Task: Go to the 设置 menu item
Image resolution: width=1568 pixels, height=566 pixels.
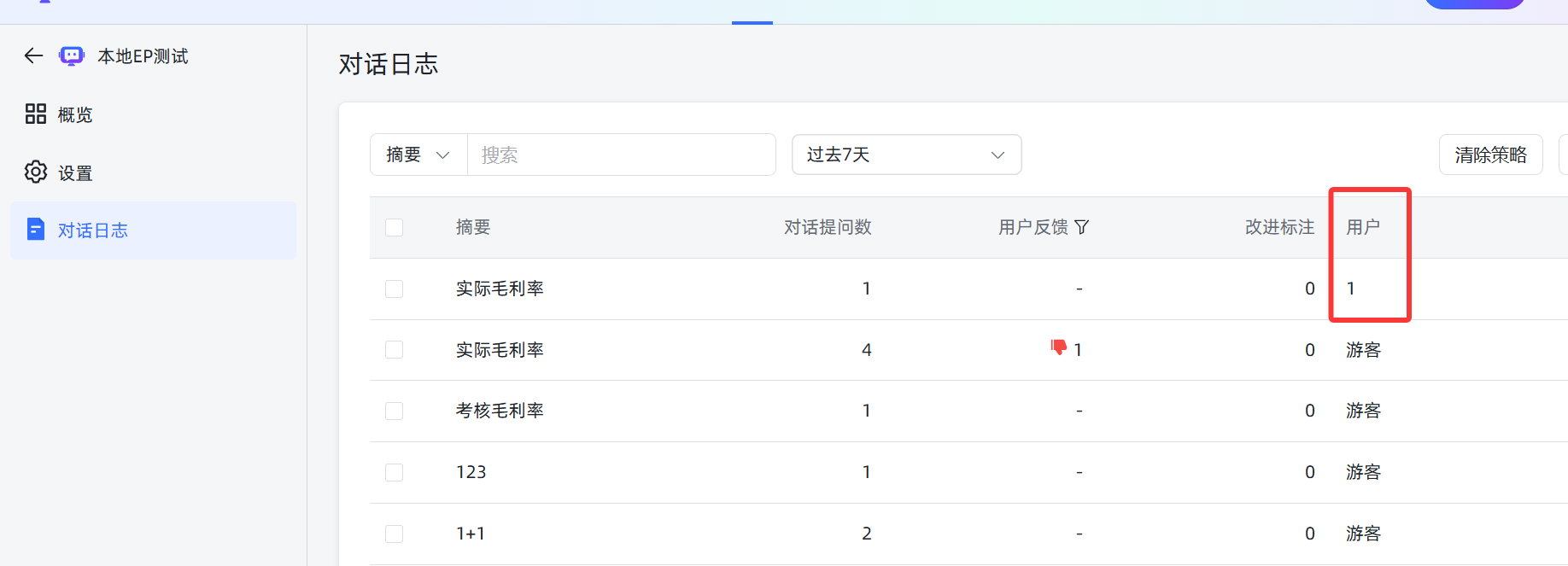Action: tap(75, 172)
